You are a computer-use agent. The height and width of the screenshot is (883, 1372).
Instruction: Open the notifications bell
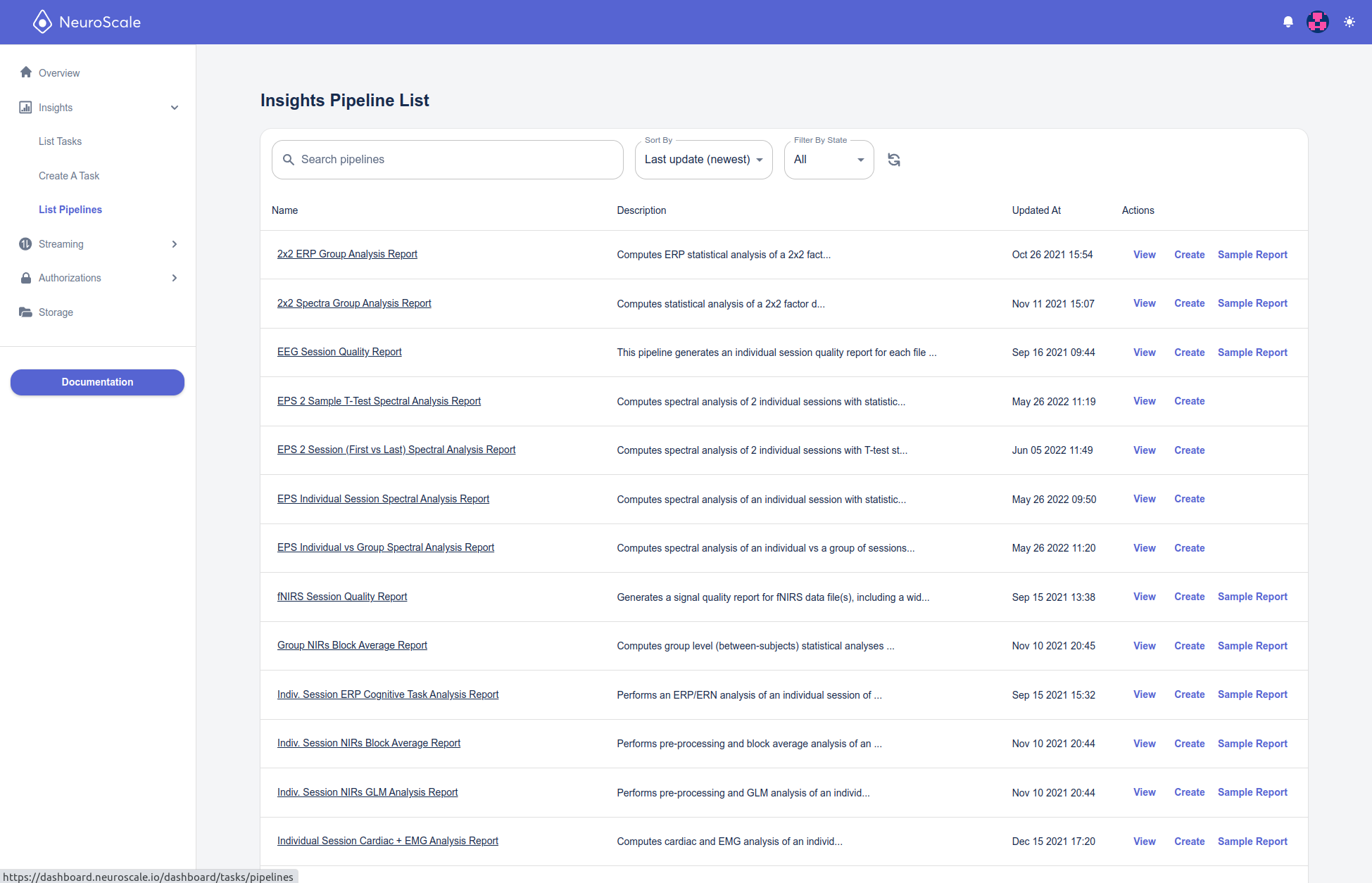[x=1288, y=22]
